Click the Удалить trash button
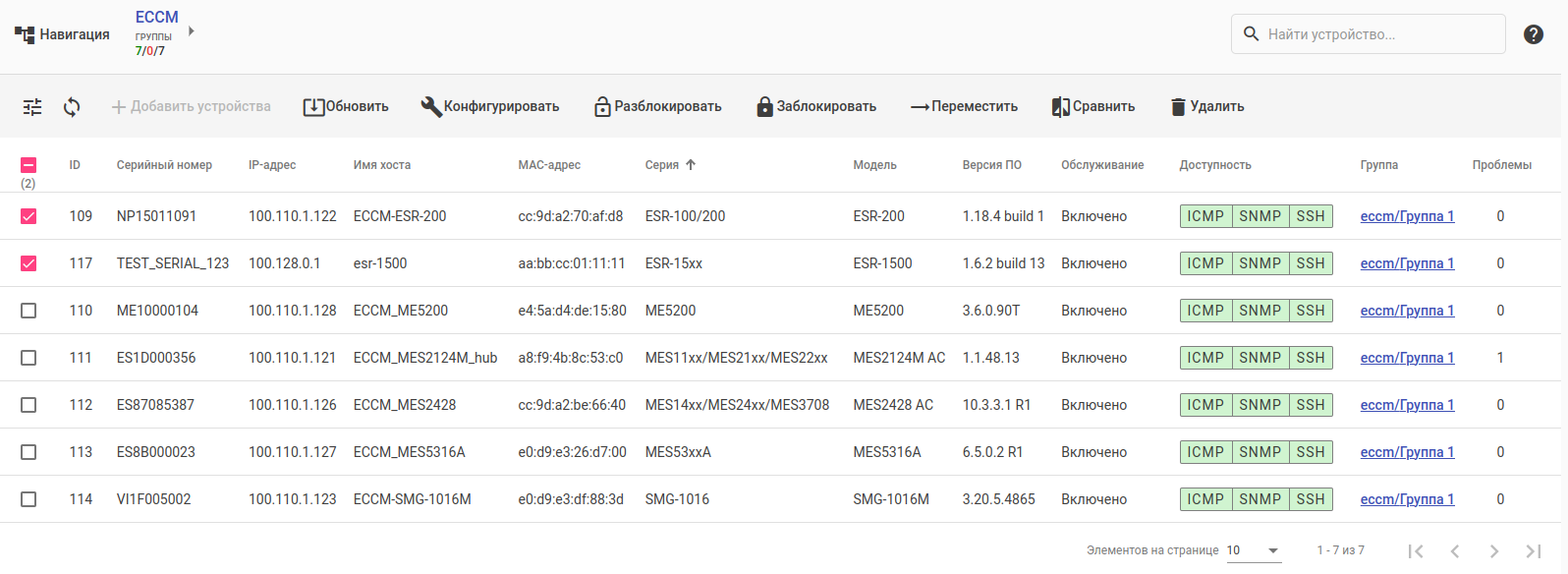 click(x=1207, y=107)
